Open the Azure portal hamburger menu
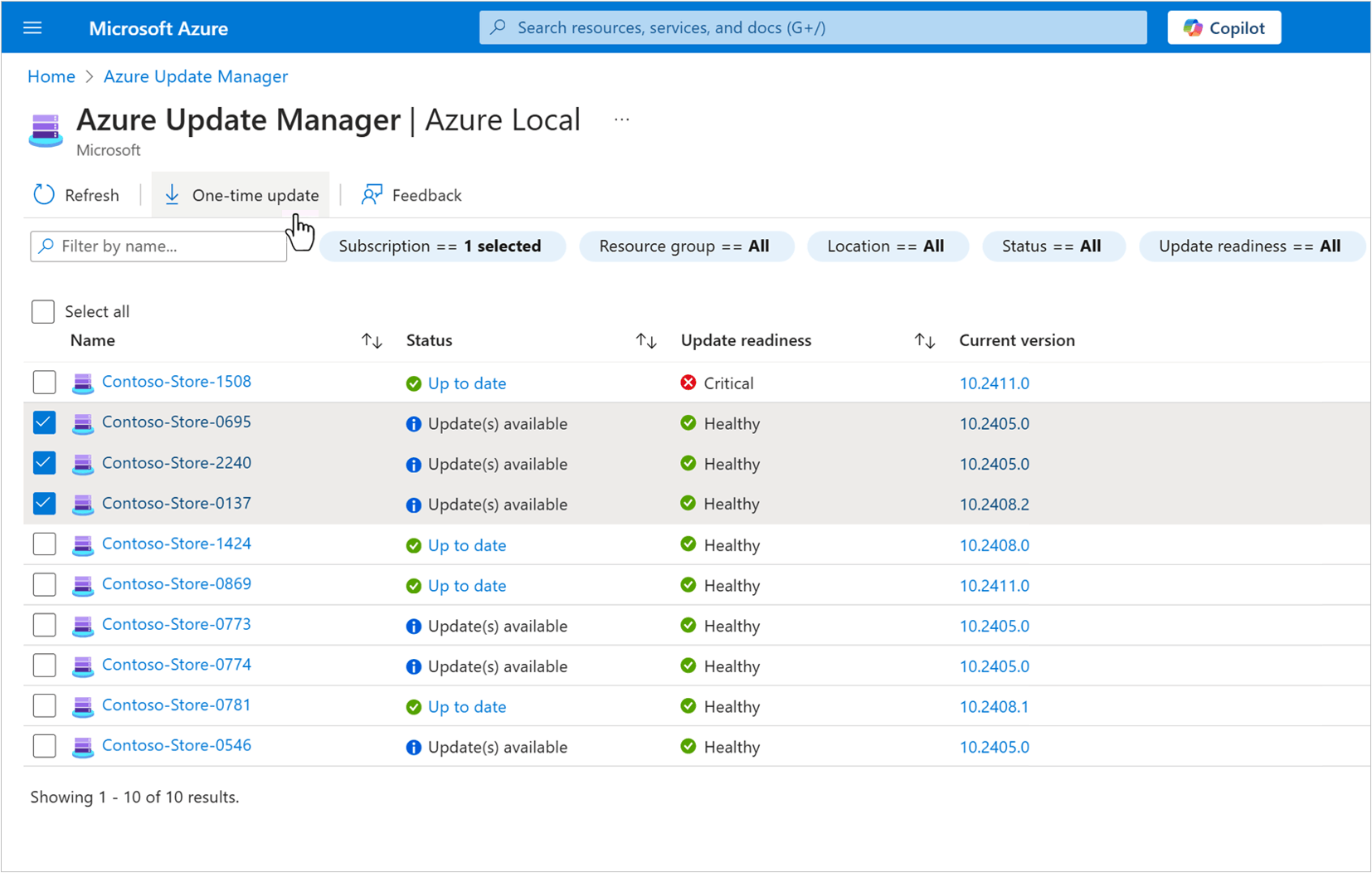Viewport: 1372px width, 873px height. (32, 27)
